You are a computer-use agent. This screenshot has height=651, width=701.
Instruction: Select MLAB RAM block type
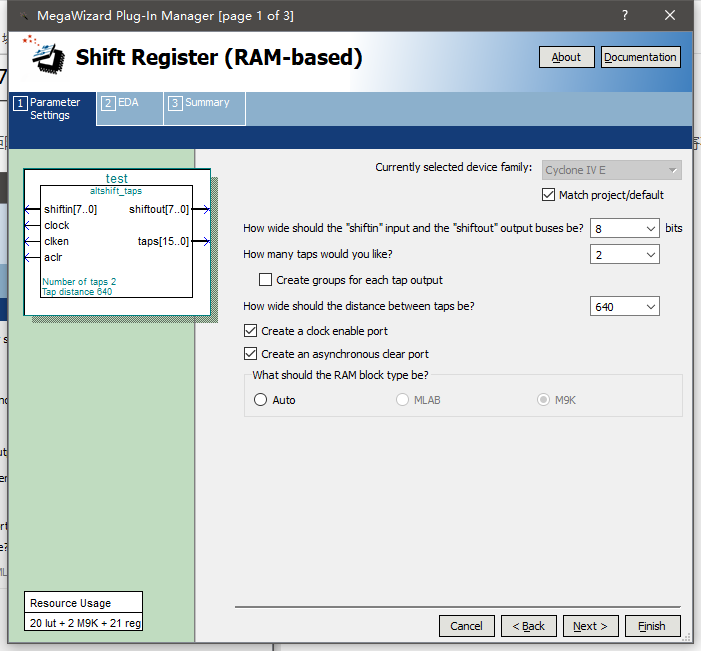tap(402, 400)
